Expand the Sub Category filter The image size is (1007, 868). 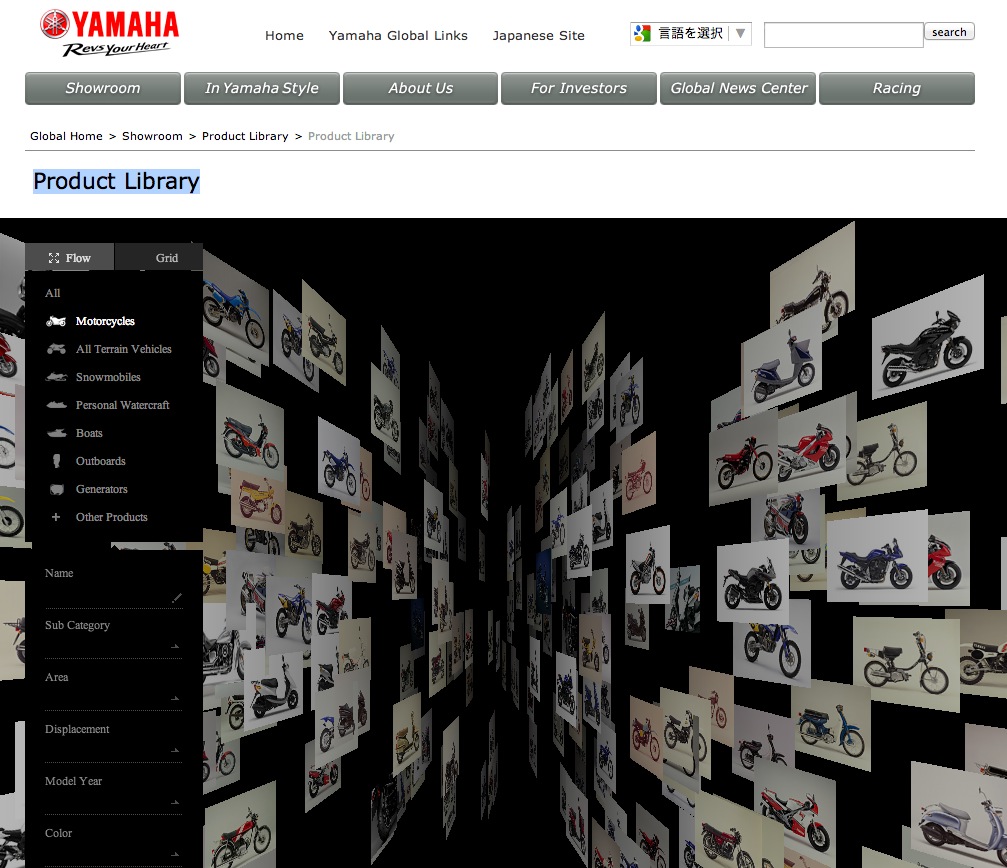coord(113,643)
